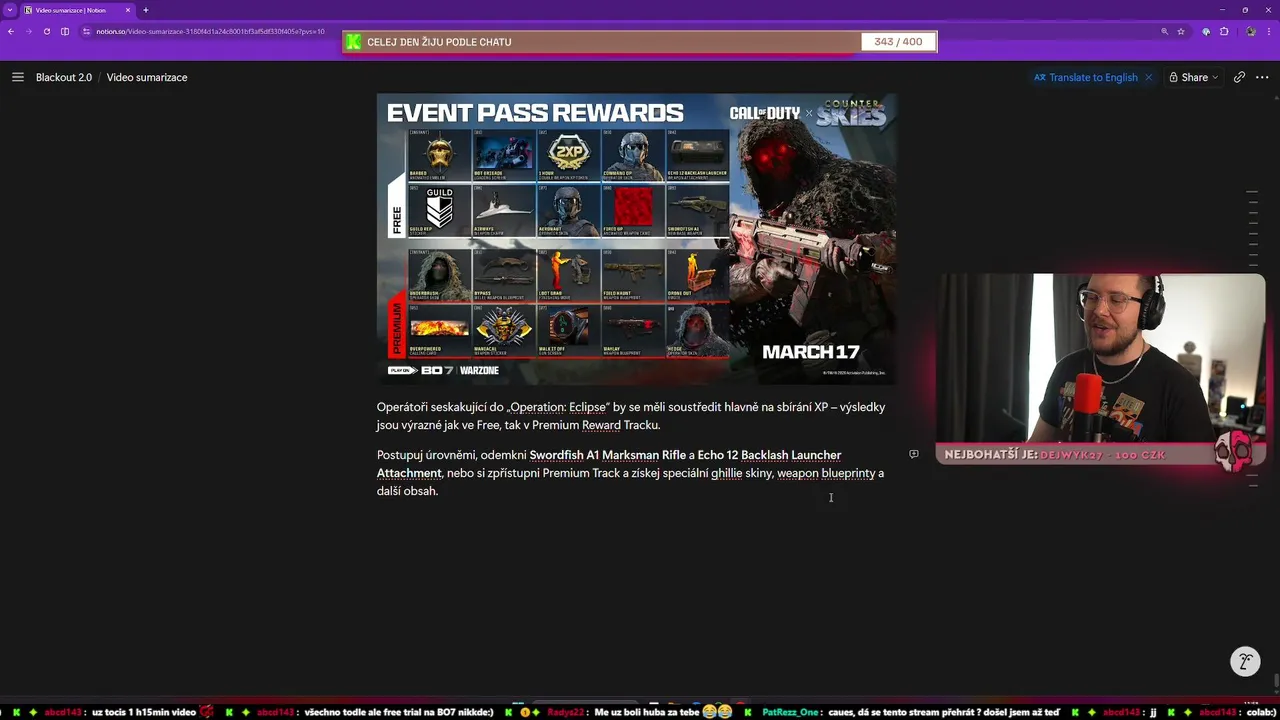This screenshot has height=720, width=1280.
Task: Click the browser forward arrow
Action: [x=29, y=31]
